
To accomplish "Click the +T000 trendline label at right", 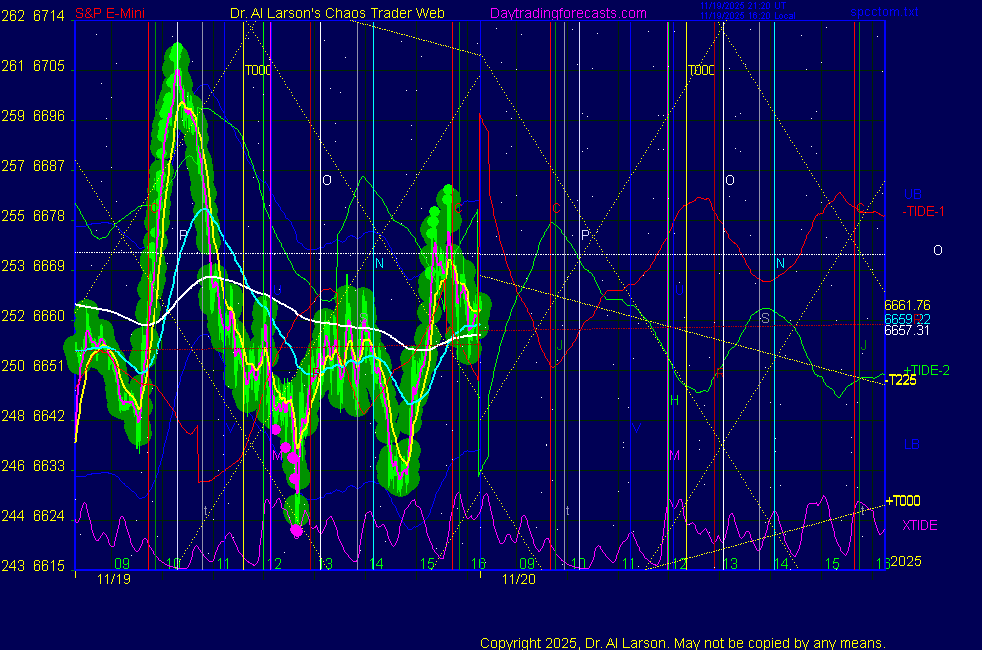I will click(x=903, y=501).
